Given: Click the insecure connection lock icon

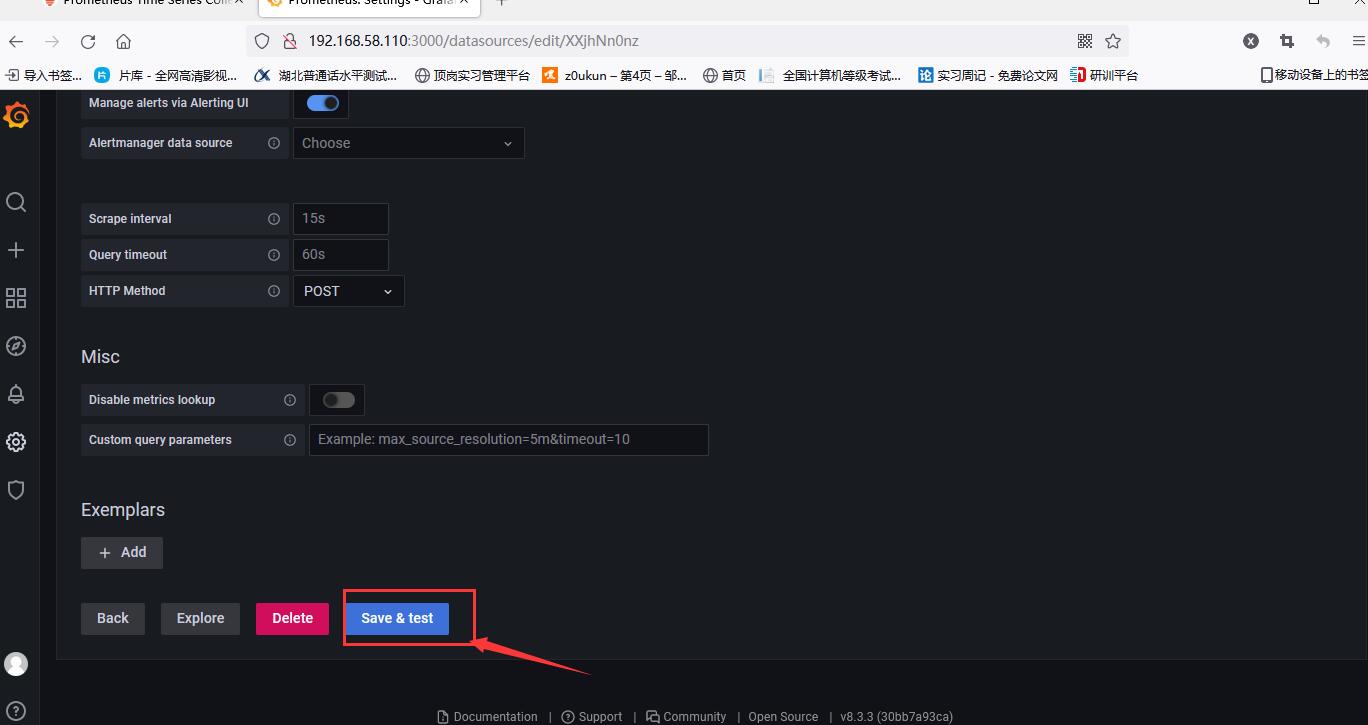Looking at the screenshot, I should [290, 41].
